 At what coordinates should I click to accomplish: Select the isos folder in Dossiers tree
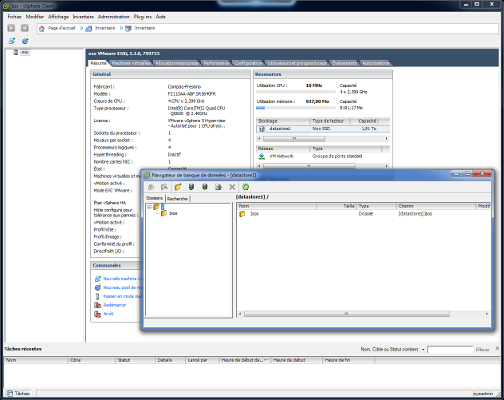173,213
